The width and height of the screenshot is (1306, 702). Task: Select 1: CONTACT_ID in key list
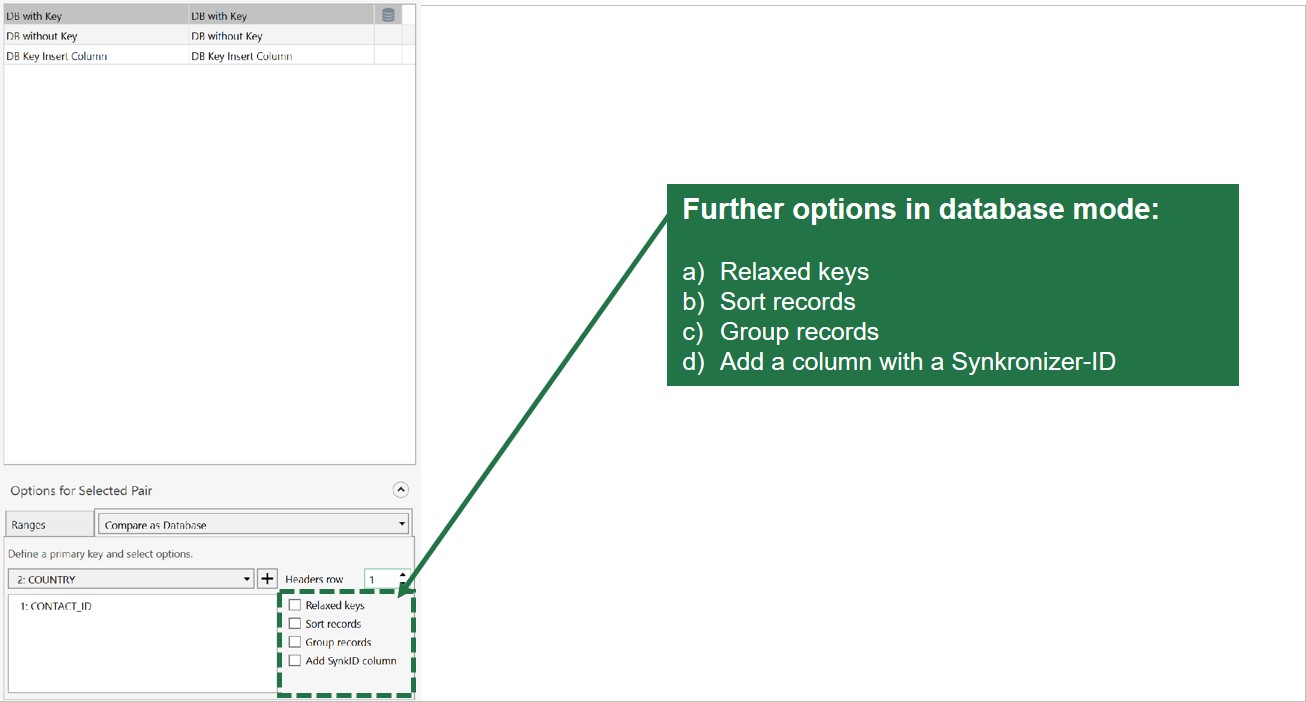(56, 606)
